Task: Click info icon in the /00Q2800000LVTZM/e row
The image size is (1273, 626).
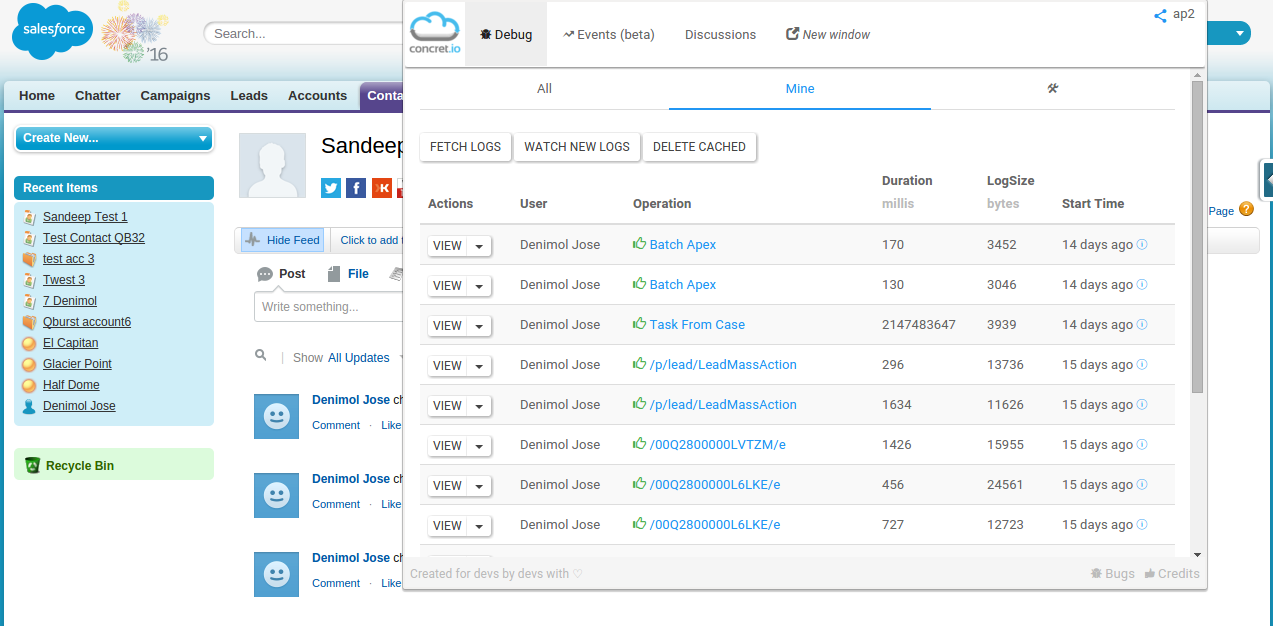Action: (1142, 444)
